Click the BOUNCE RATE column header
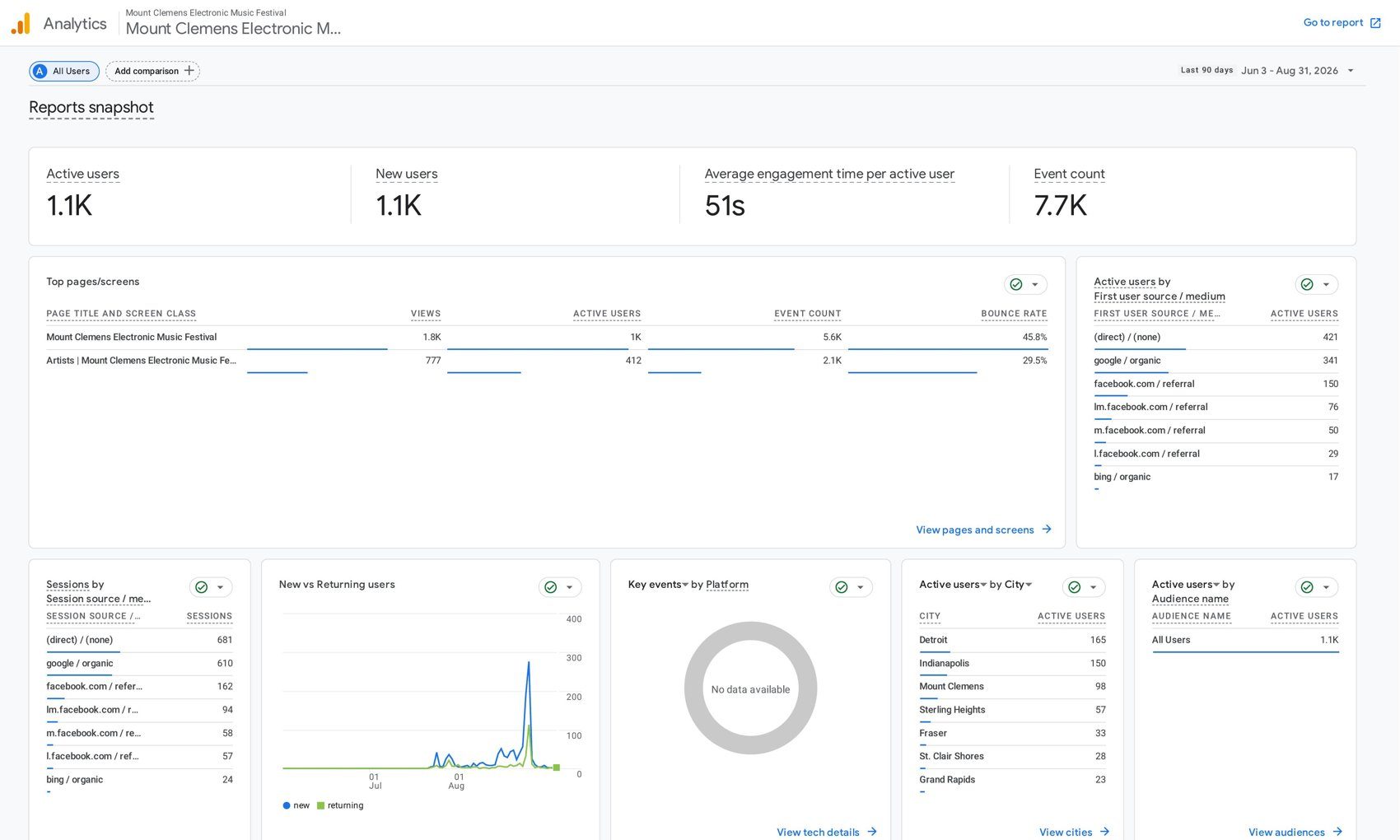Screen dimensions: 1400x840 tap(1014, 314)
